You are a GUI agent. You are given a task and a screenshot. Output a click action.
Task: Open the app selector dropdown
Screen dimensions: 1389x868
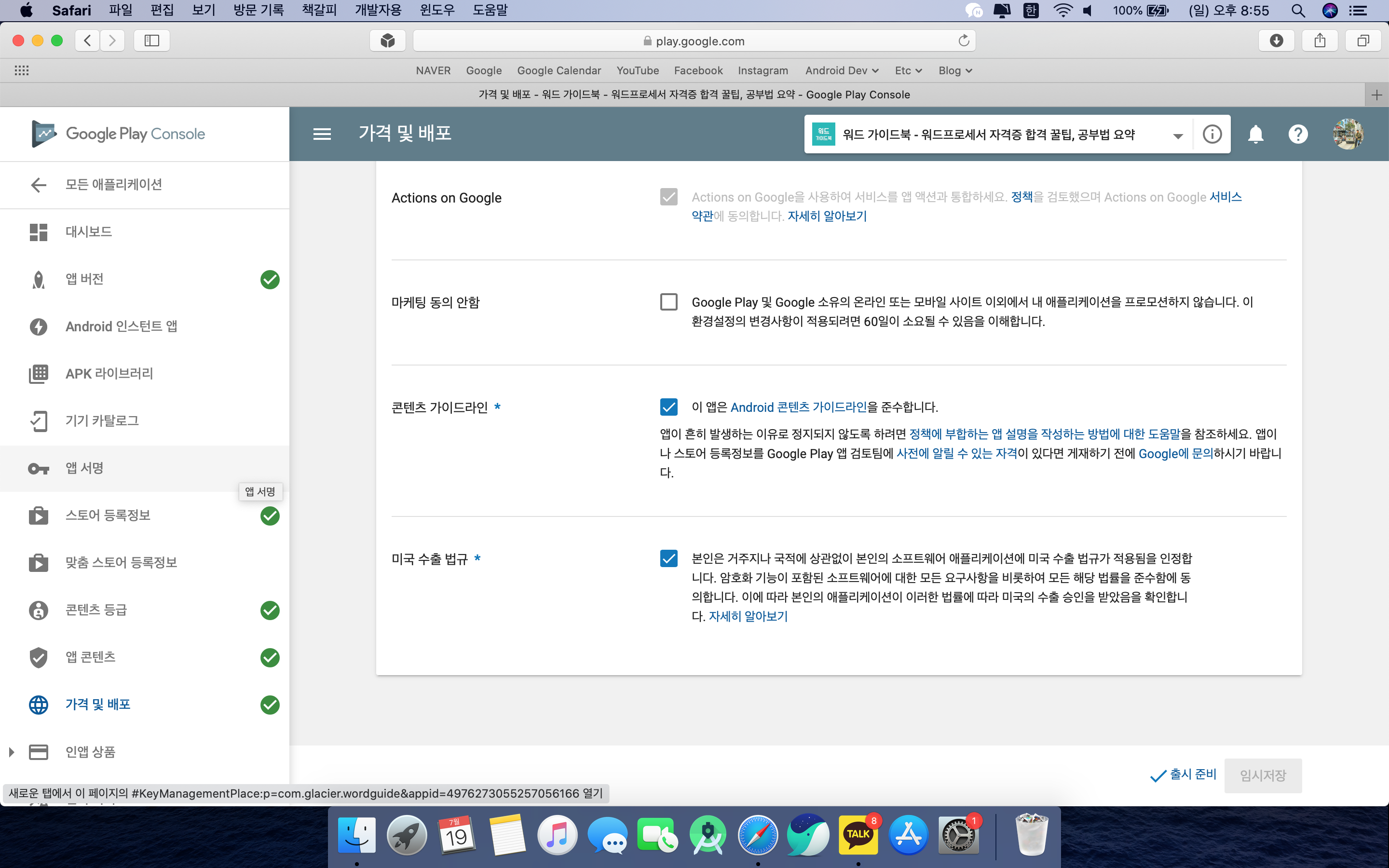[x=1177, y=136]
